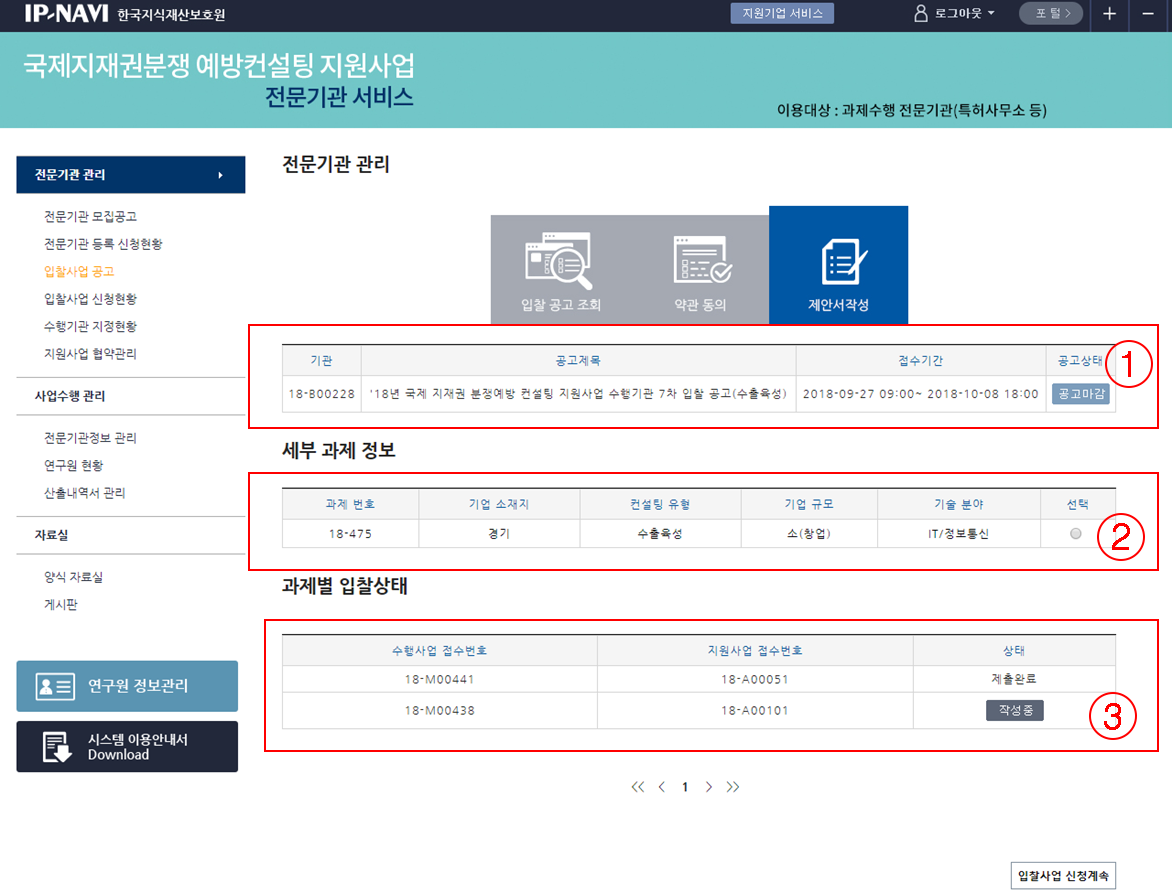Click the minus zoom-out icon in top bar
This screenshot has height=893, width=1172.
coord(1148,14)
